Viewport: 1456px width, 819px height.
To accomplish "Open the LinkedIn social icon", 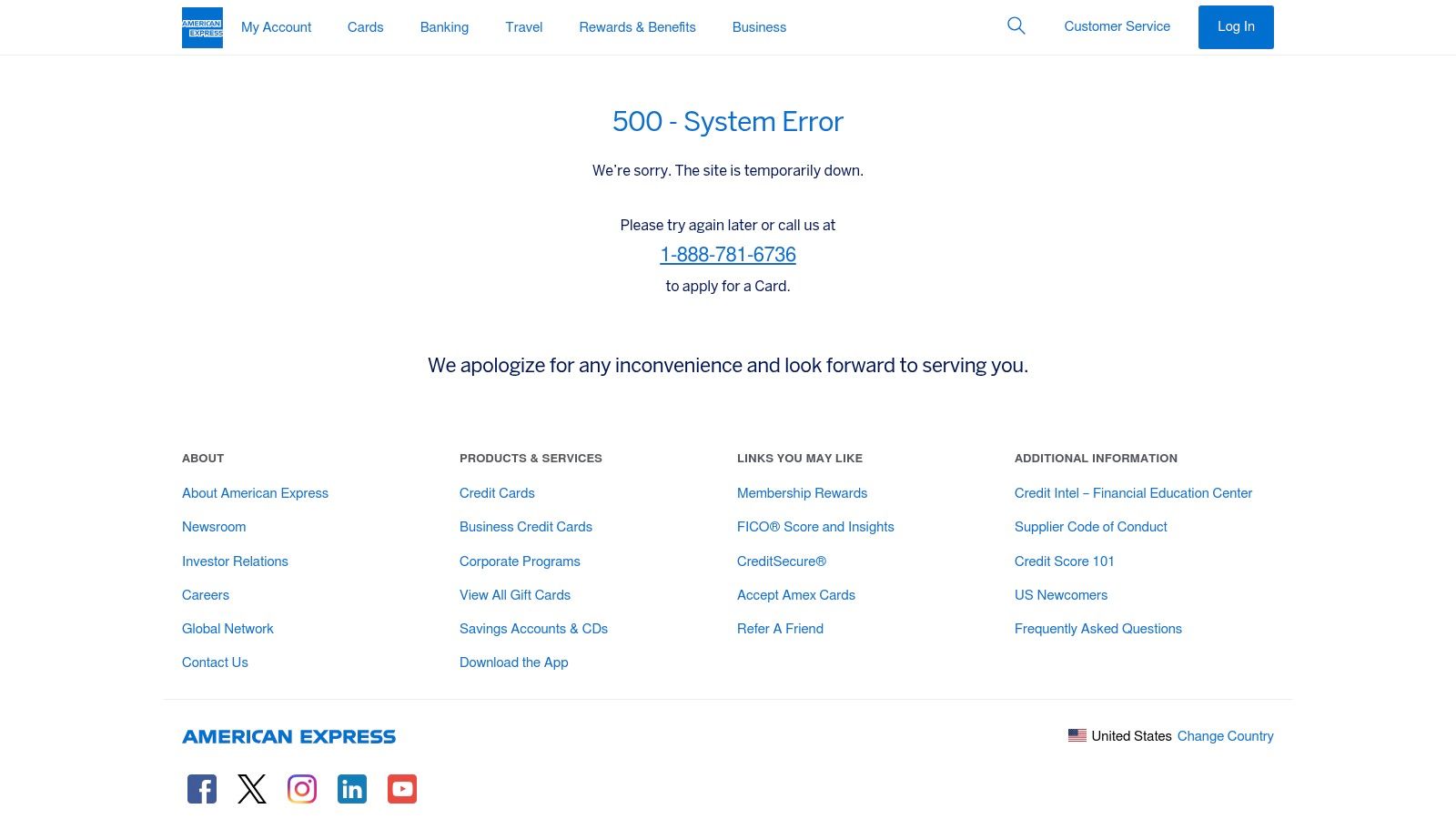I will click(352, 789).
